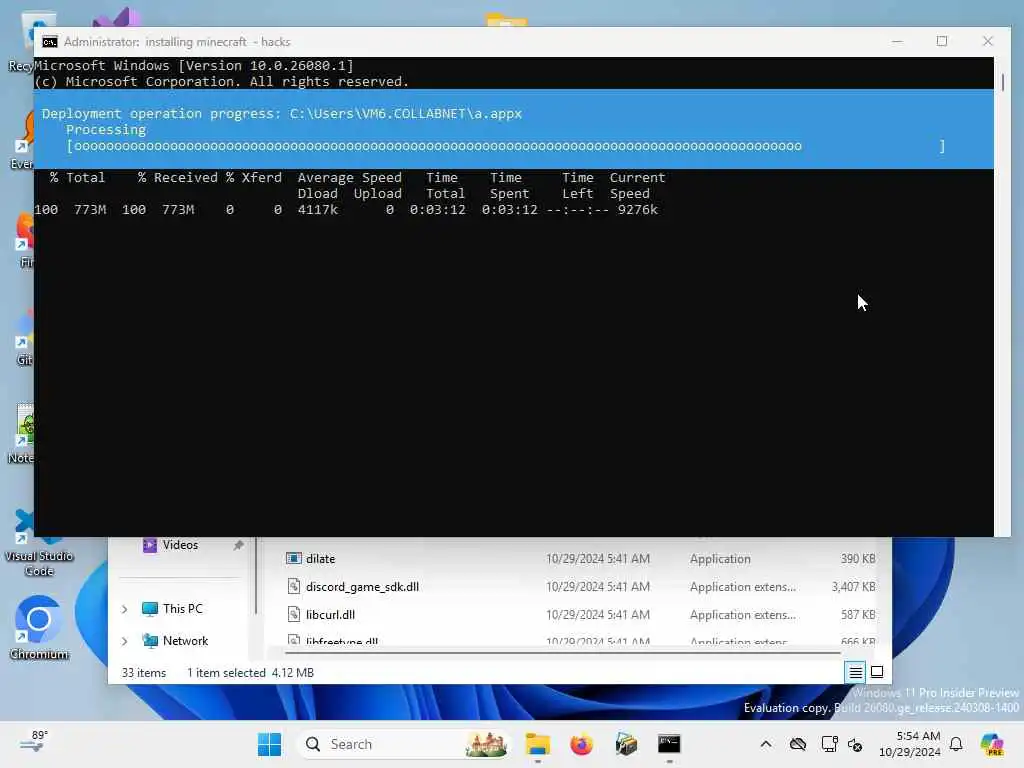Expand the This PC tree node
The image size is (1024, 768).
[x=124, y=609]
